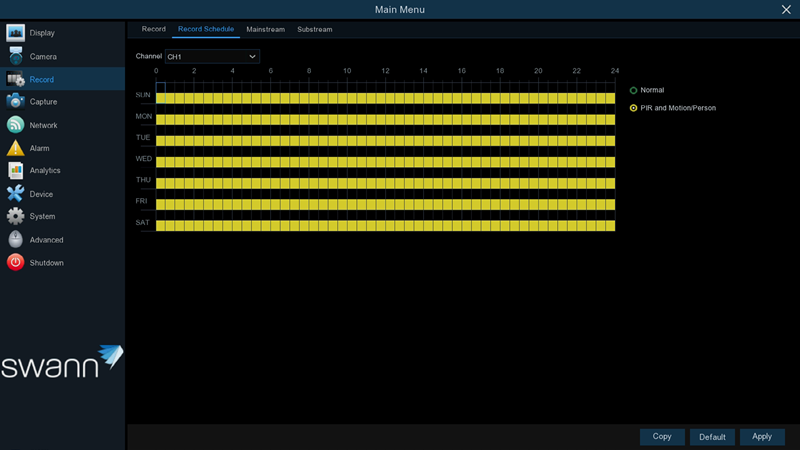This screenshot has height=450, width=800.
Task: Open the Capture section icon
Action: (x=16, y=102)
